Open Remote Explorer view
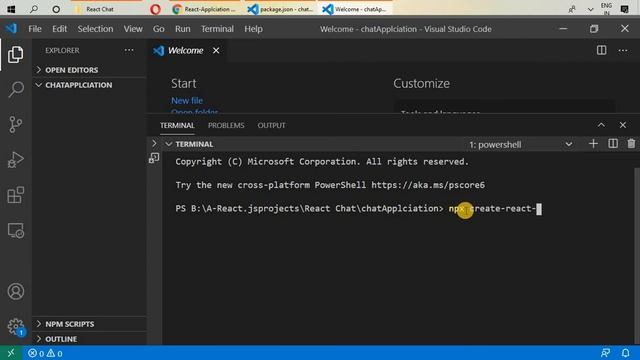 click(x=16, y=231)
